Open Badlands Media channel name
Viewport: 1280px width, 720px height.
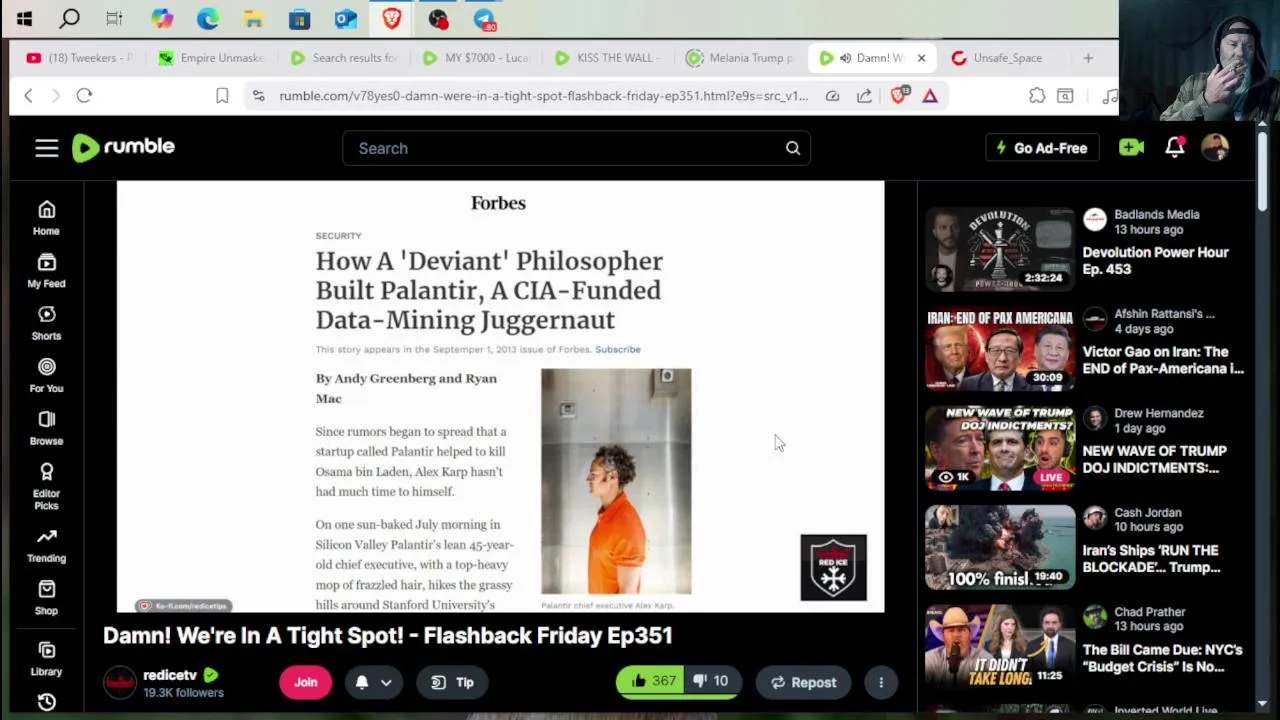coord(1157,214)
